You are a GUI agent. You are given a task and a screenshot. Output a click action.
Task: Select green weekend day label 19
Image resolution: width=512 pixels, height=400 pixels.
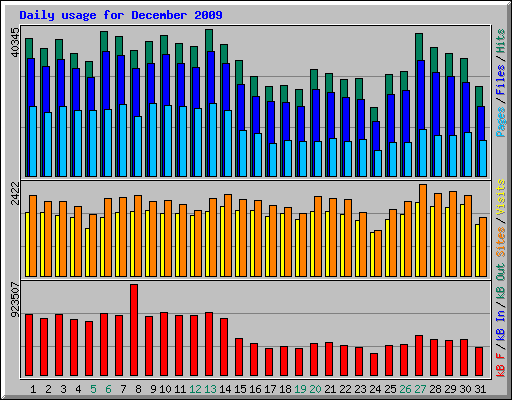[300, 389]
